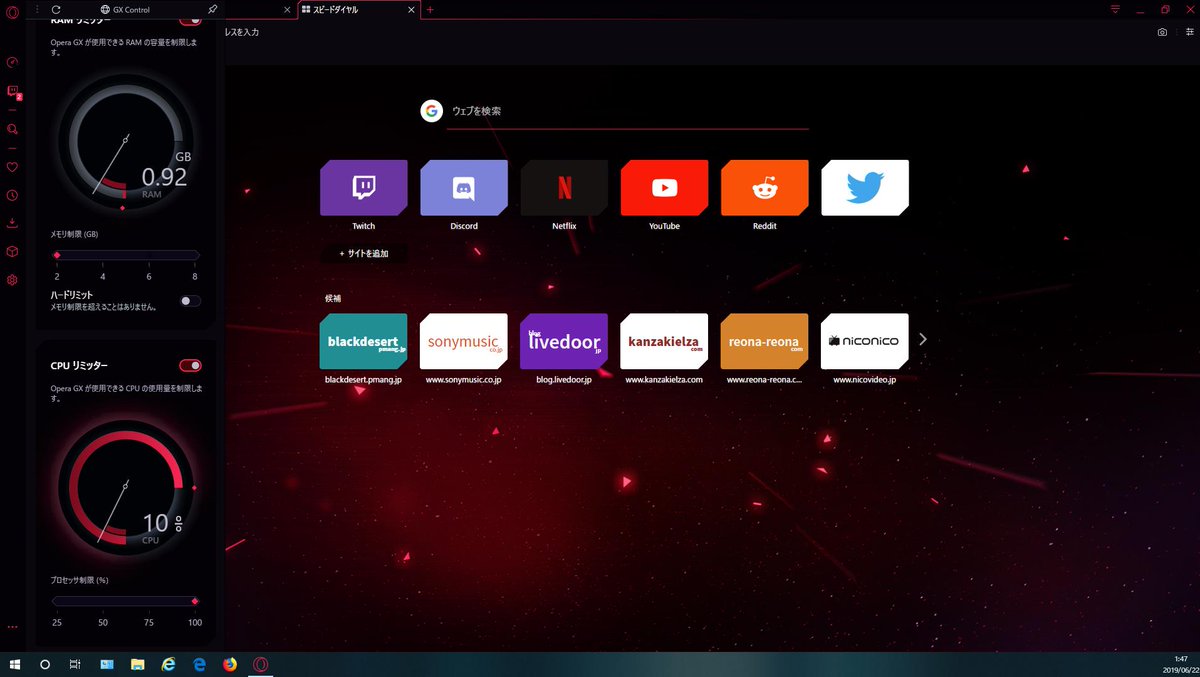
Task: Click the サイトを追加 add site button
Action: point(364,254)
